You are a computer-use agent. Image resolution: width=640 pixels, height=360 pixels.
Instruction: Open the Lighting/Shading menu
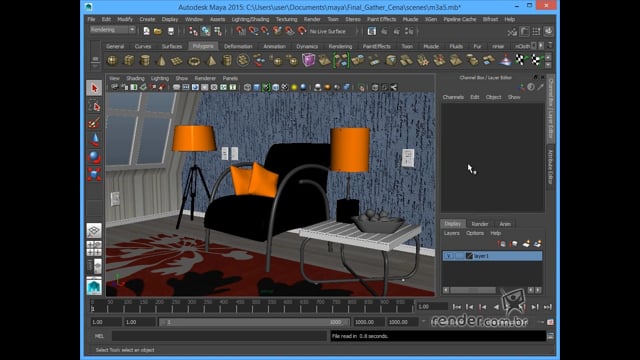point(250,19)
